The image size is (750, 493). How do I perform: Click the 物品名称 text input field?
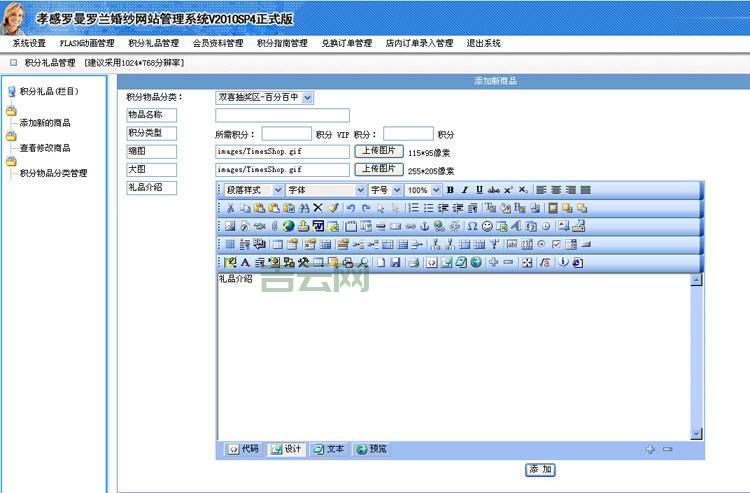tap(282, 115)
